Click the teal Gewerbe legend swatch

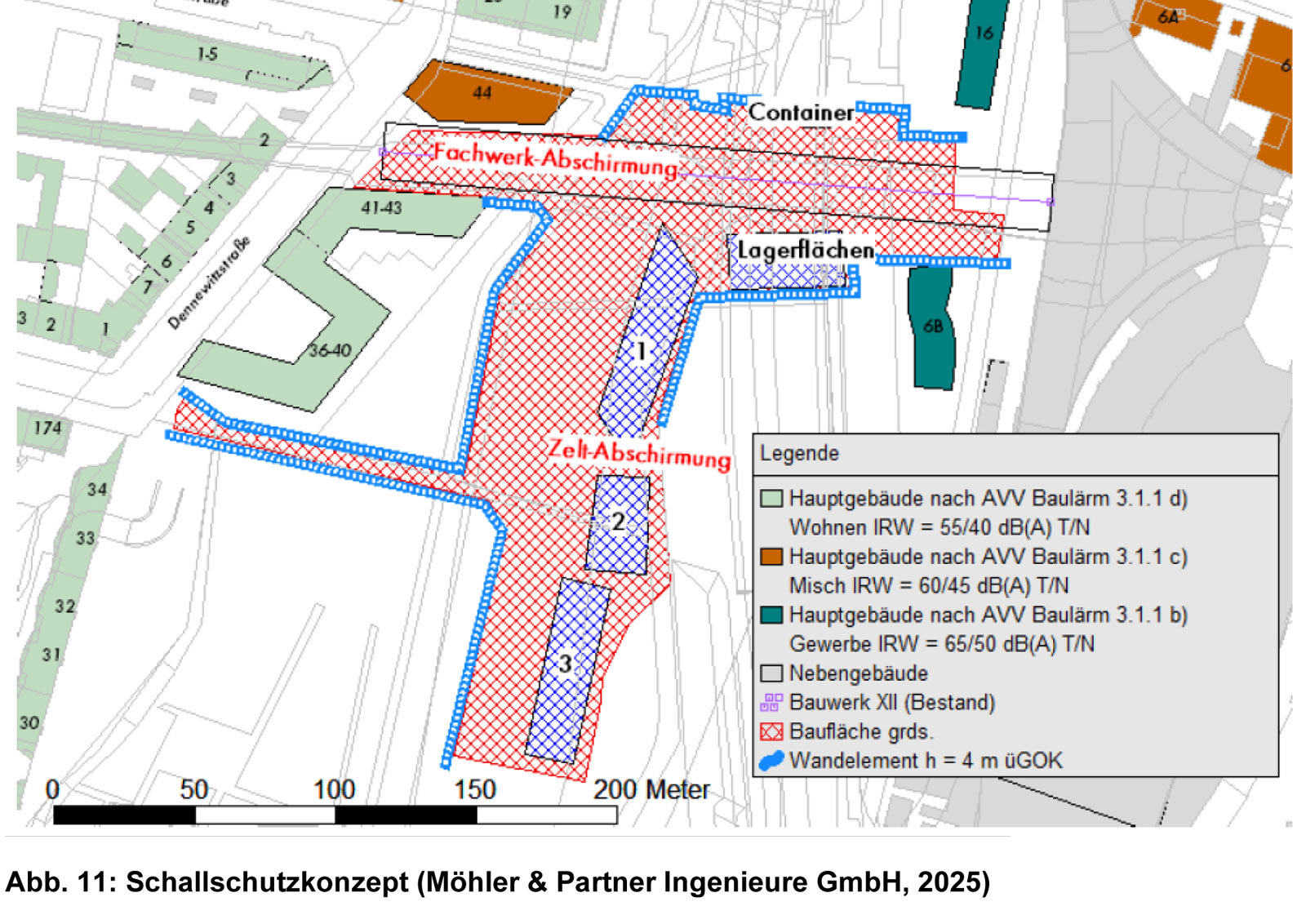click(x=771, y=615)
